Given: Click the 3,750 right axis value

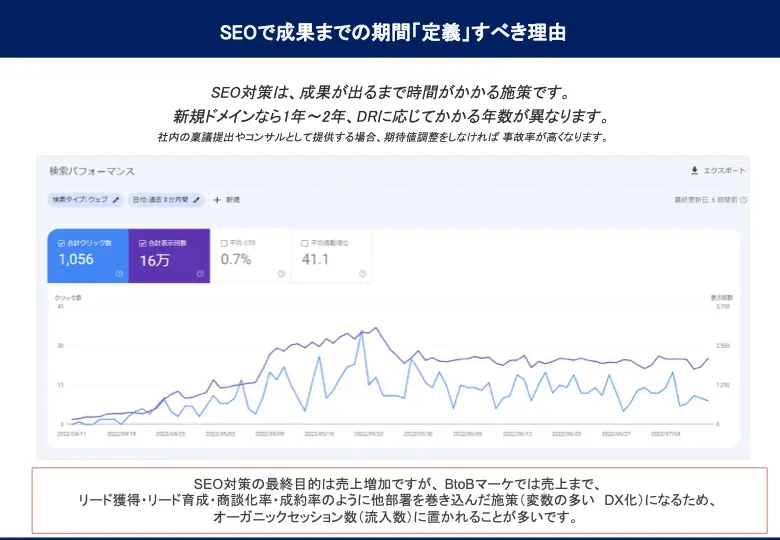Looking at the screenshot, I should pos(723,306).
